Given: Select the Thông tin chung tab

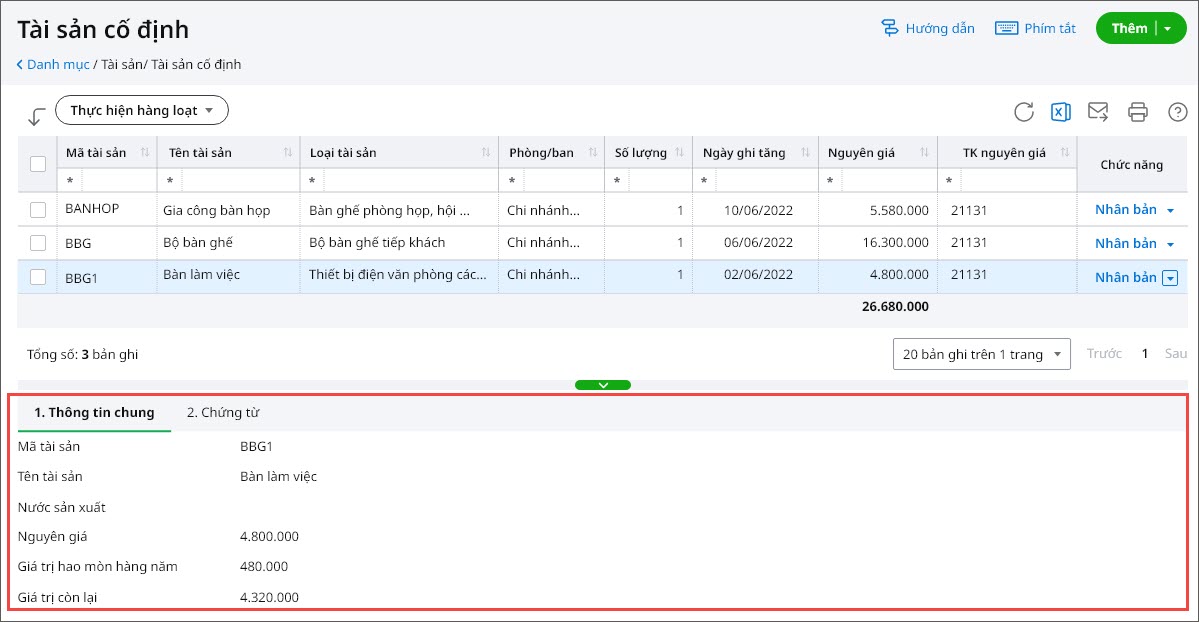Looking at the screenshot, I should click(x=94, y=412).
